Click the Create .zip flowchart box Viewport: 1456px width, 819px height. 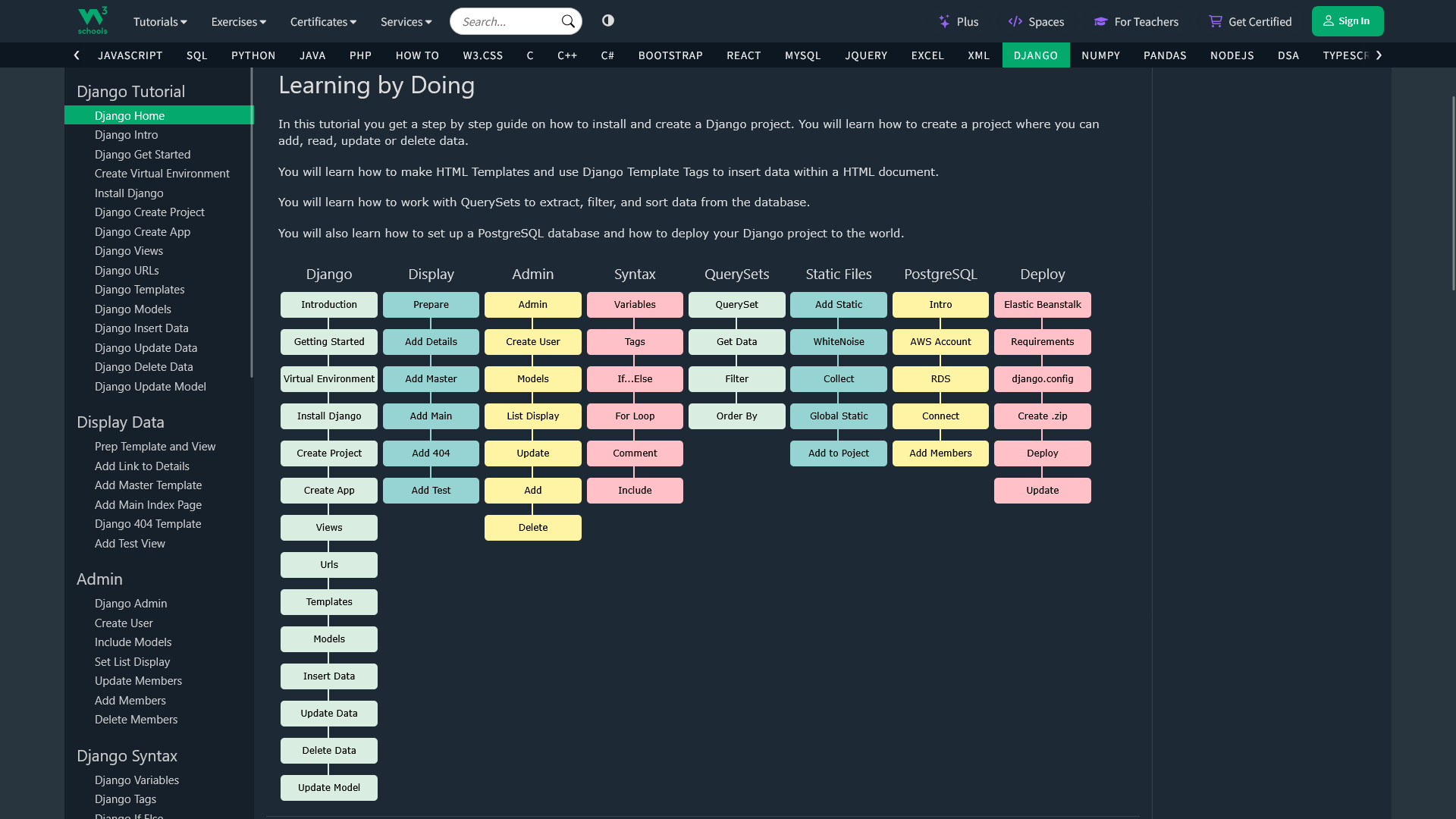[1043, 416]
